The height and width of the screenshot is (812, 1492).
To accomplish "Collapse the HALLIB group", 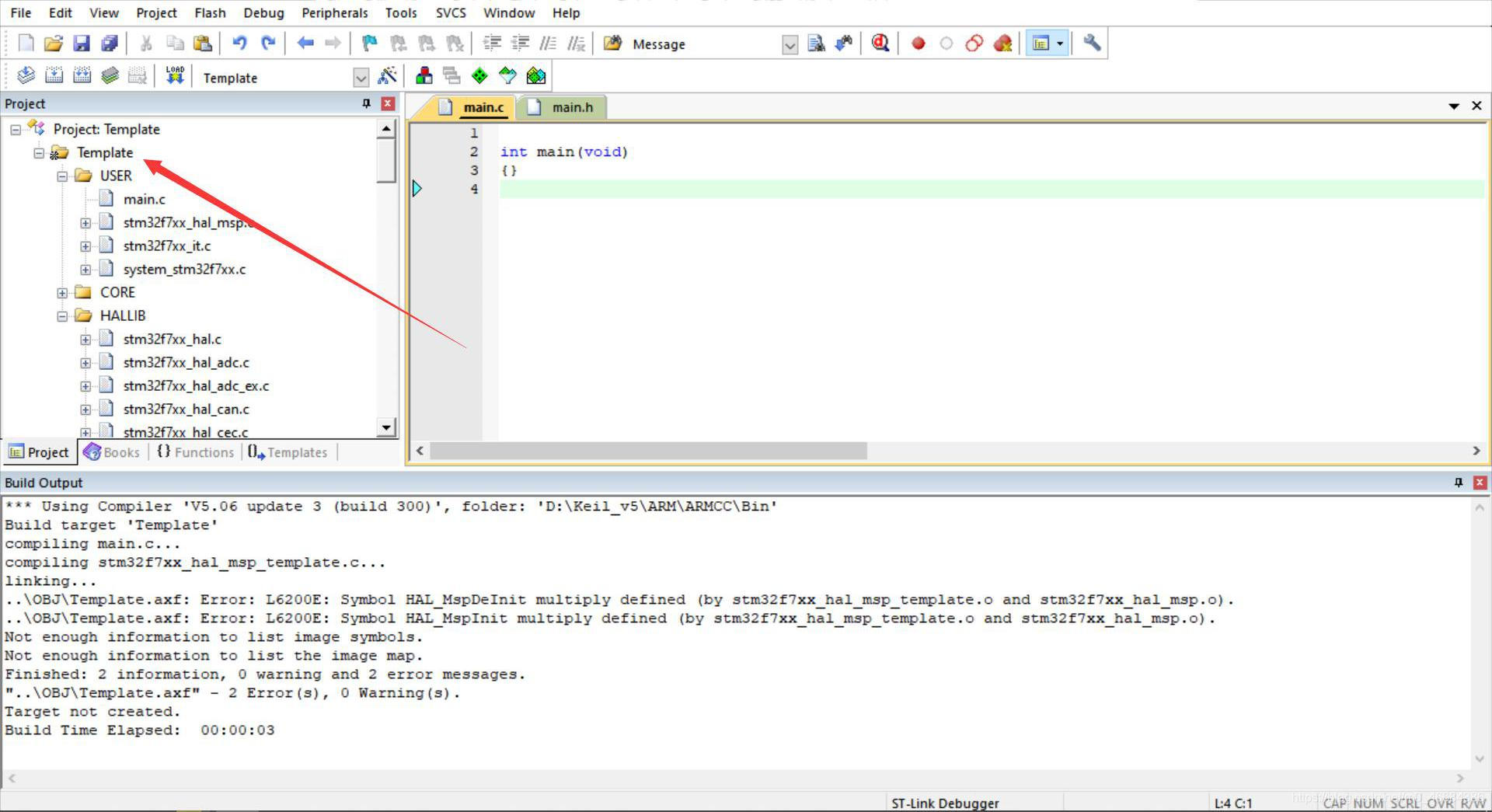I will click(x=63, y=315).
